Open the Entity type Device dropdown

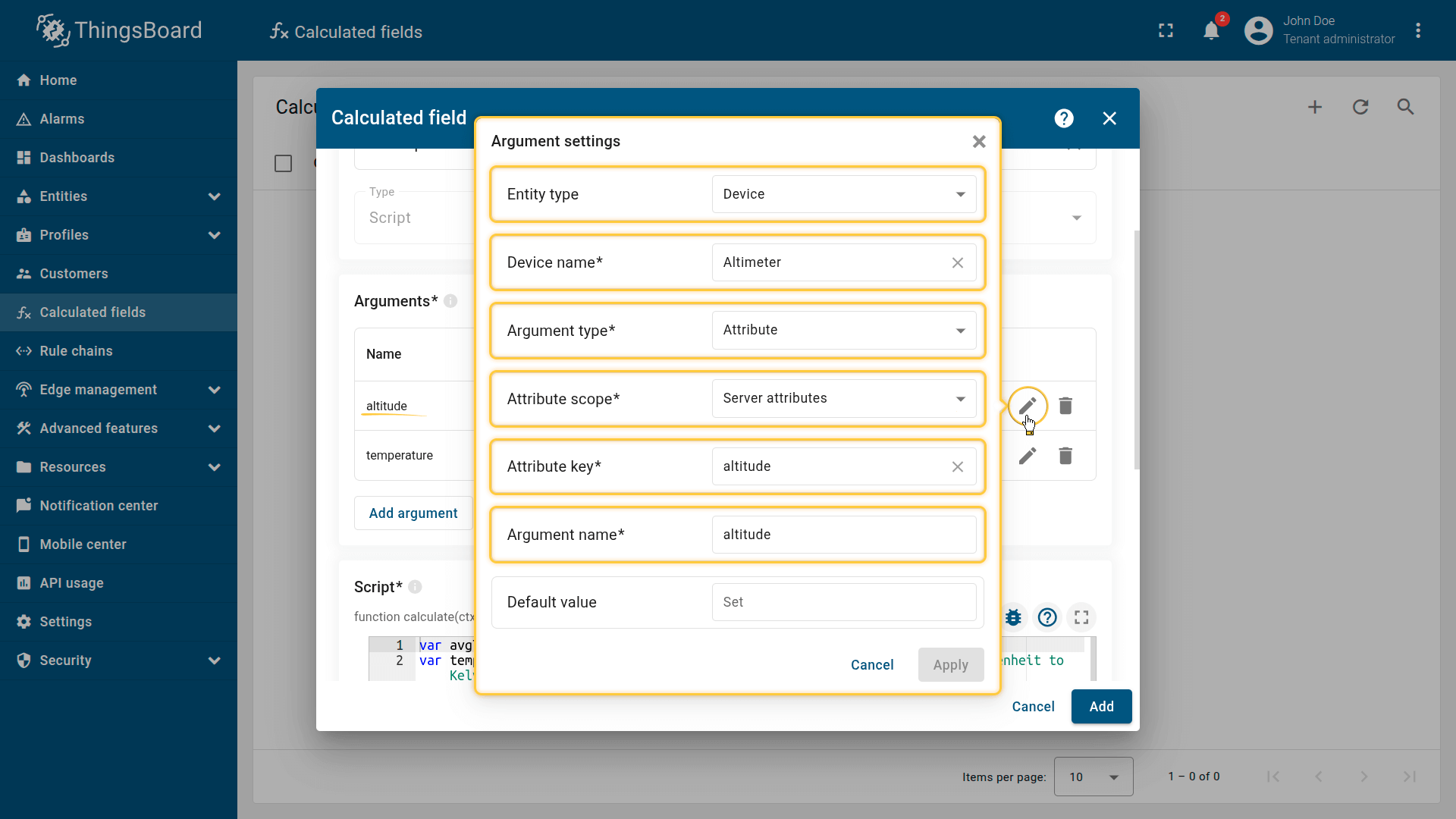(843, 194)
